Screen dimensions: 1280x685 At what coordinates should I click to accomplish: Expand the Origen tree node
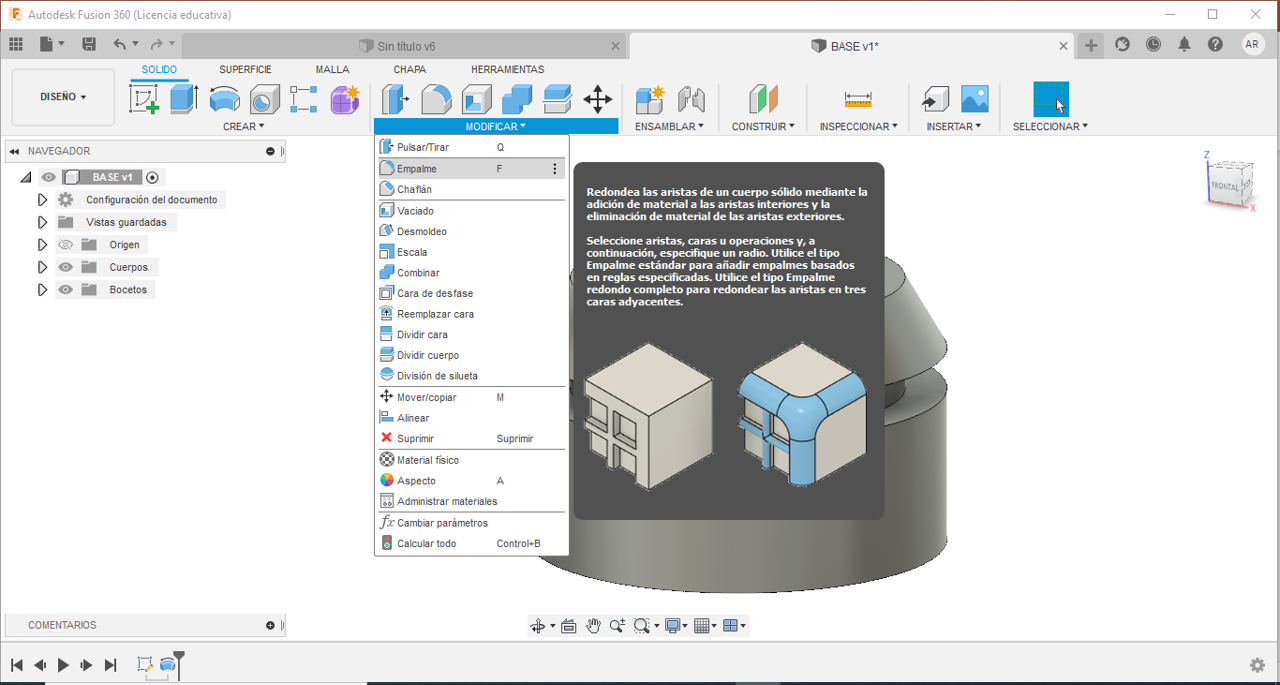[x=42, y=245]
